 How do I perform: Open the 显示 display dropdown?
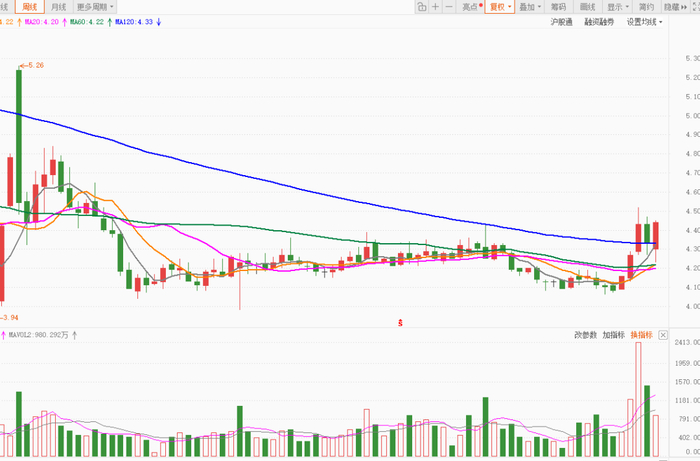(617, 7)
